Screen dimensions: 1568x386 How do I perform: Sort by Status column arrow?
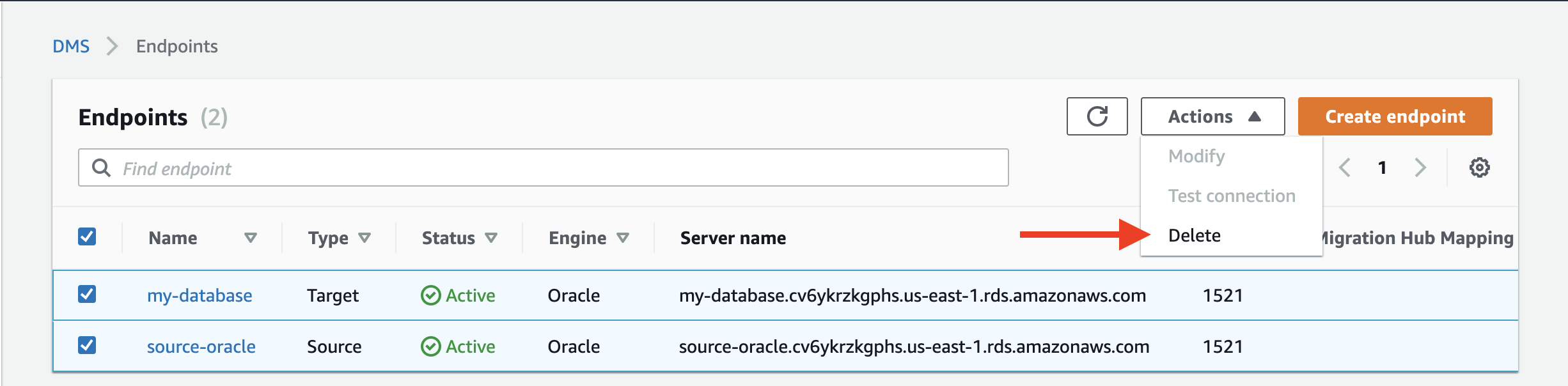(491, 238)
